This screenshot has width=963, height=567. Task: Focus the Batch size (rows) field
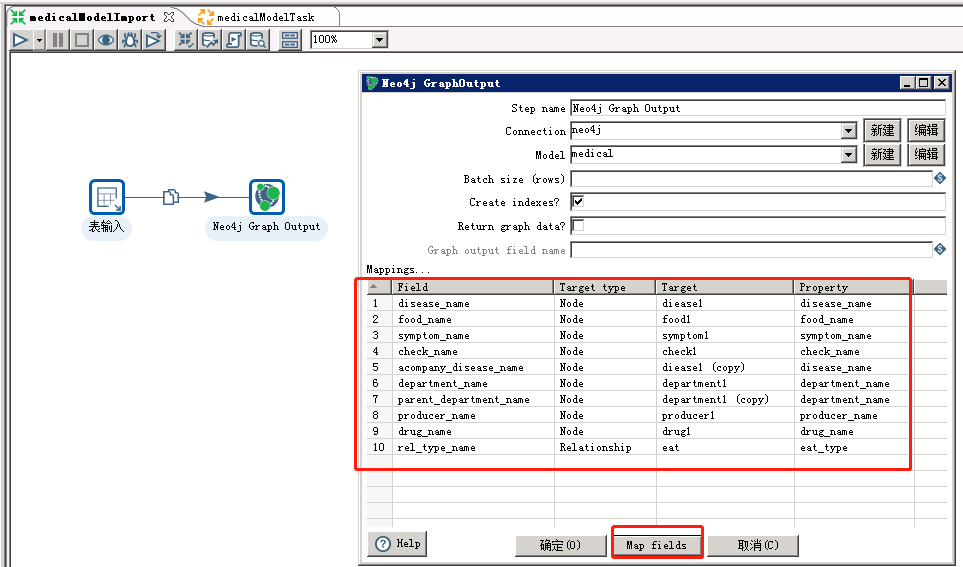[752, 179]
